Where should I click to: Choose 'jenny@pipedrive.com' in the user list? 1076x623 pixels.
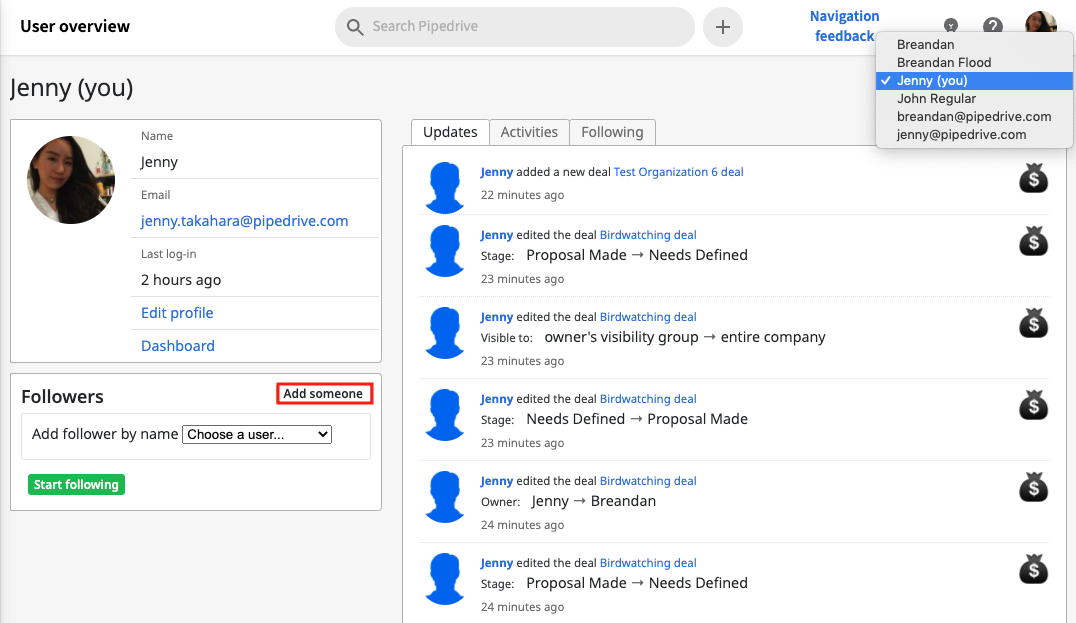(961, 134)
